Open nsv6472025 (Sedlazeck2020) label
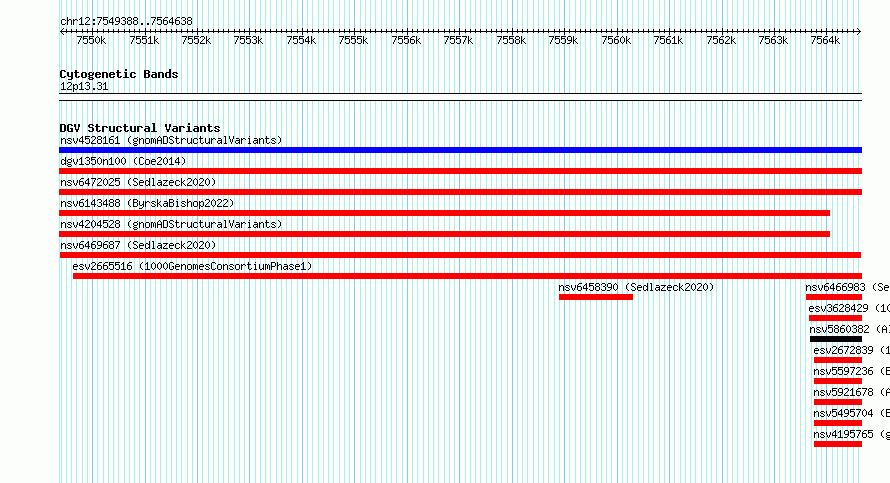Viewport: 890px width, 483px height. 138,183
